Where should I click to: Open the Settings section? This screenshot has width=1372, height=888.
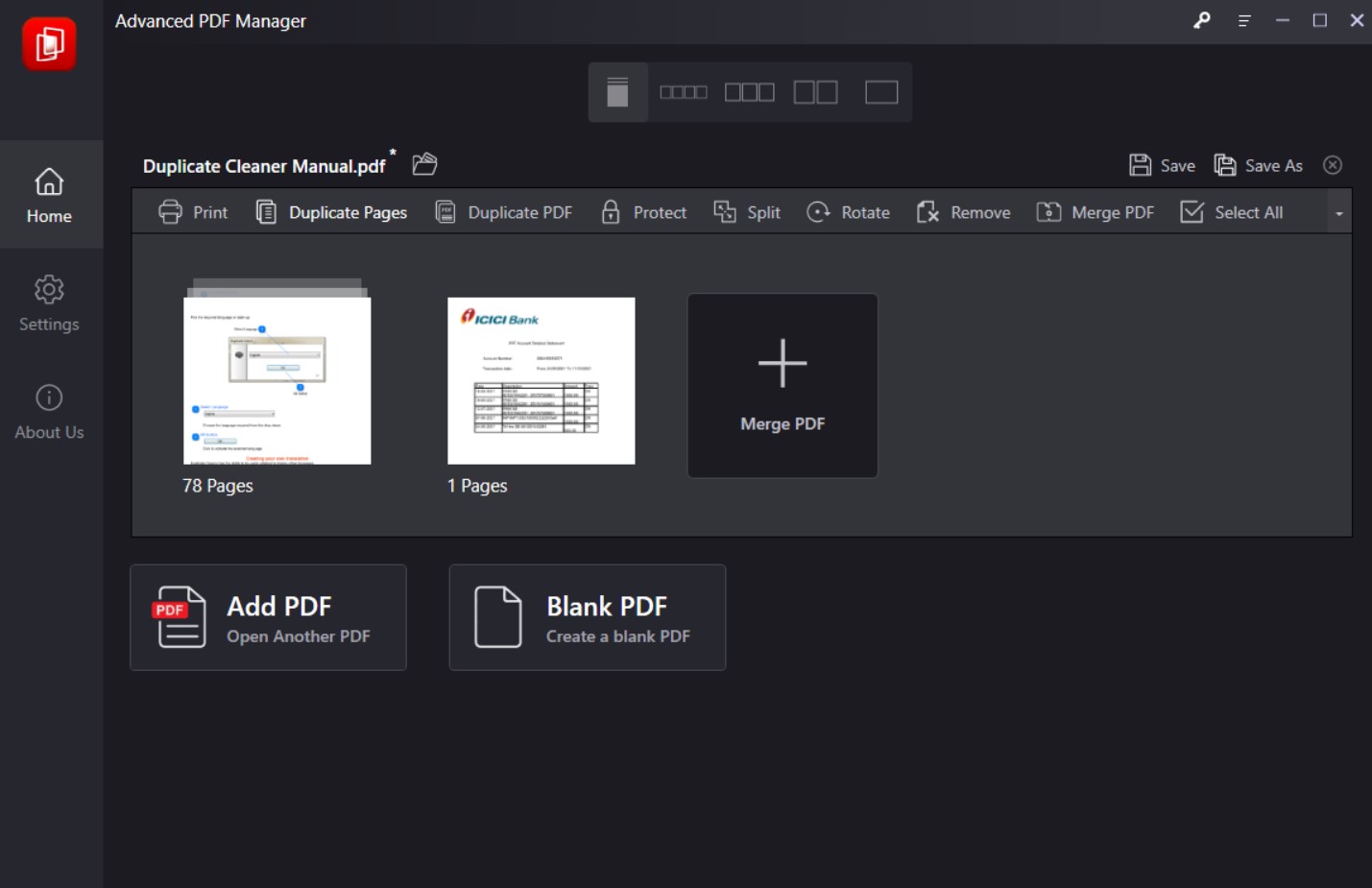(x=48, y=303)
